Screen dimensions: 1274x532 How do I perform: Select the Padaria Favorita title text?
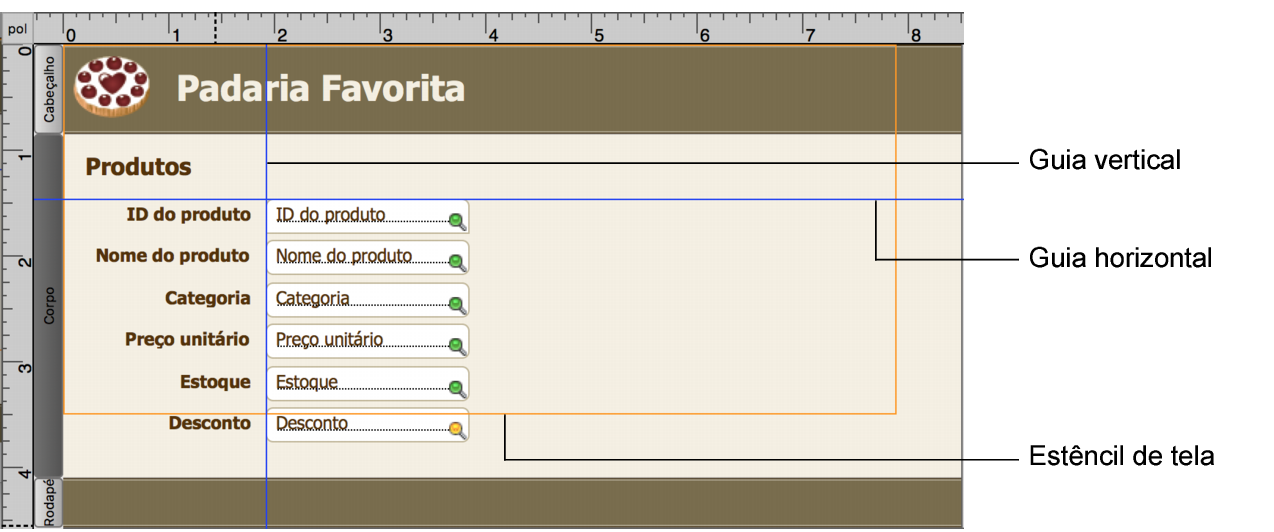(x=321, y=88)
